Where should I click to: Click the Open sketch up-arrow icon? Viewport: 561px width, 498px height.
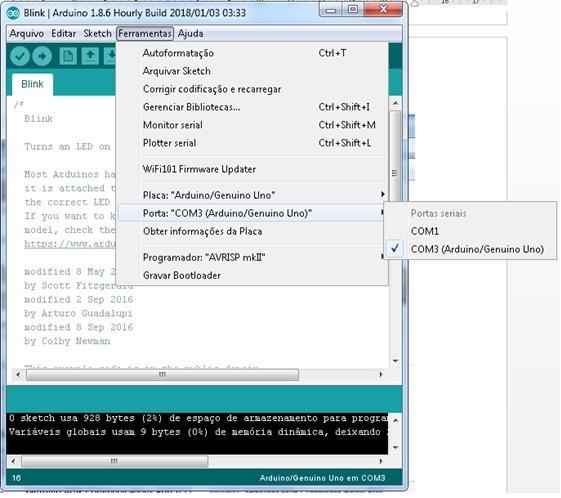[90, 56]
